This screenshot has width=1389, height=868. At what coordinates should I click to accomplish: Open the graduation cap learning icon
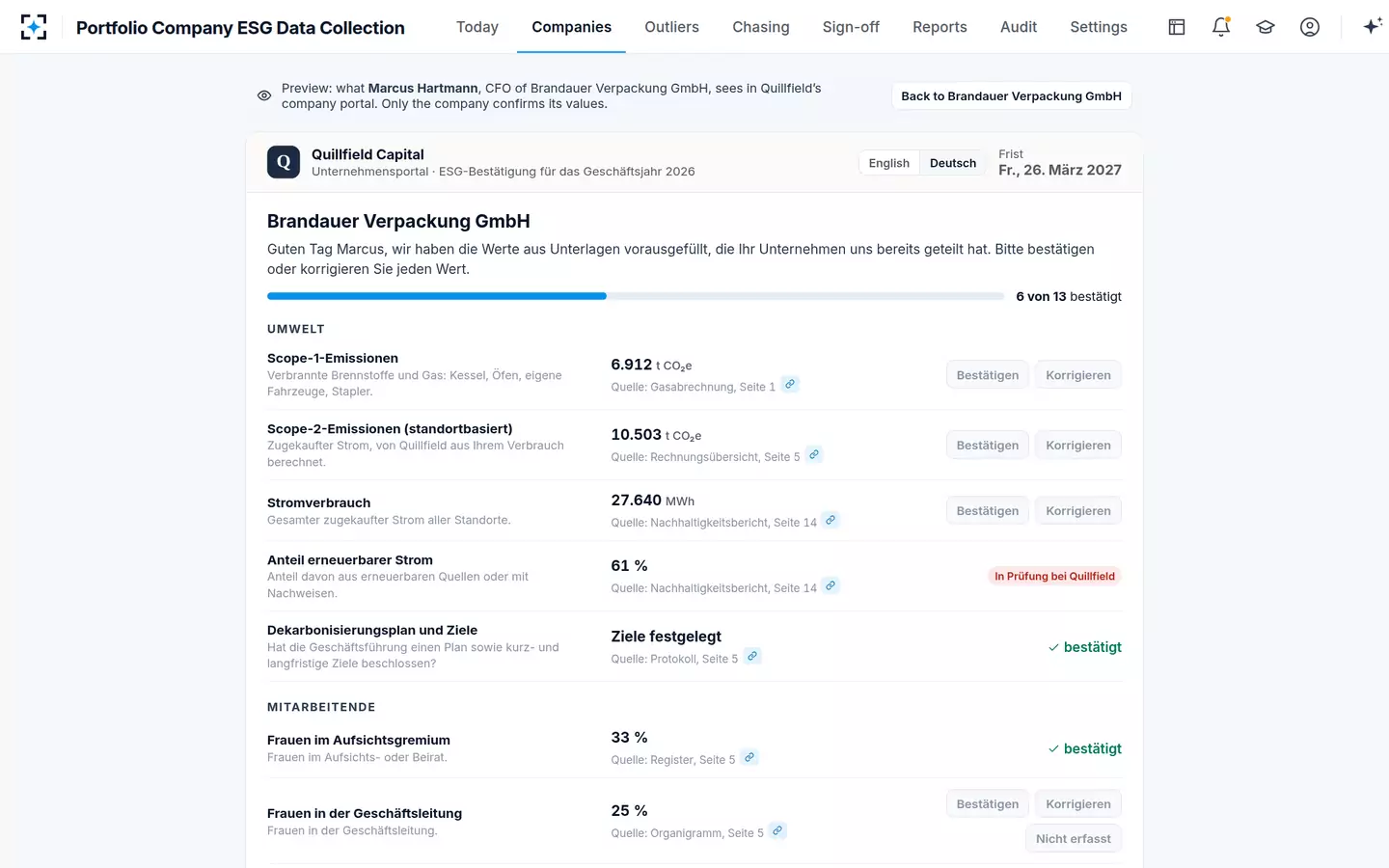1266,27
